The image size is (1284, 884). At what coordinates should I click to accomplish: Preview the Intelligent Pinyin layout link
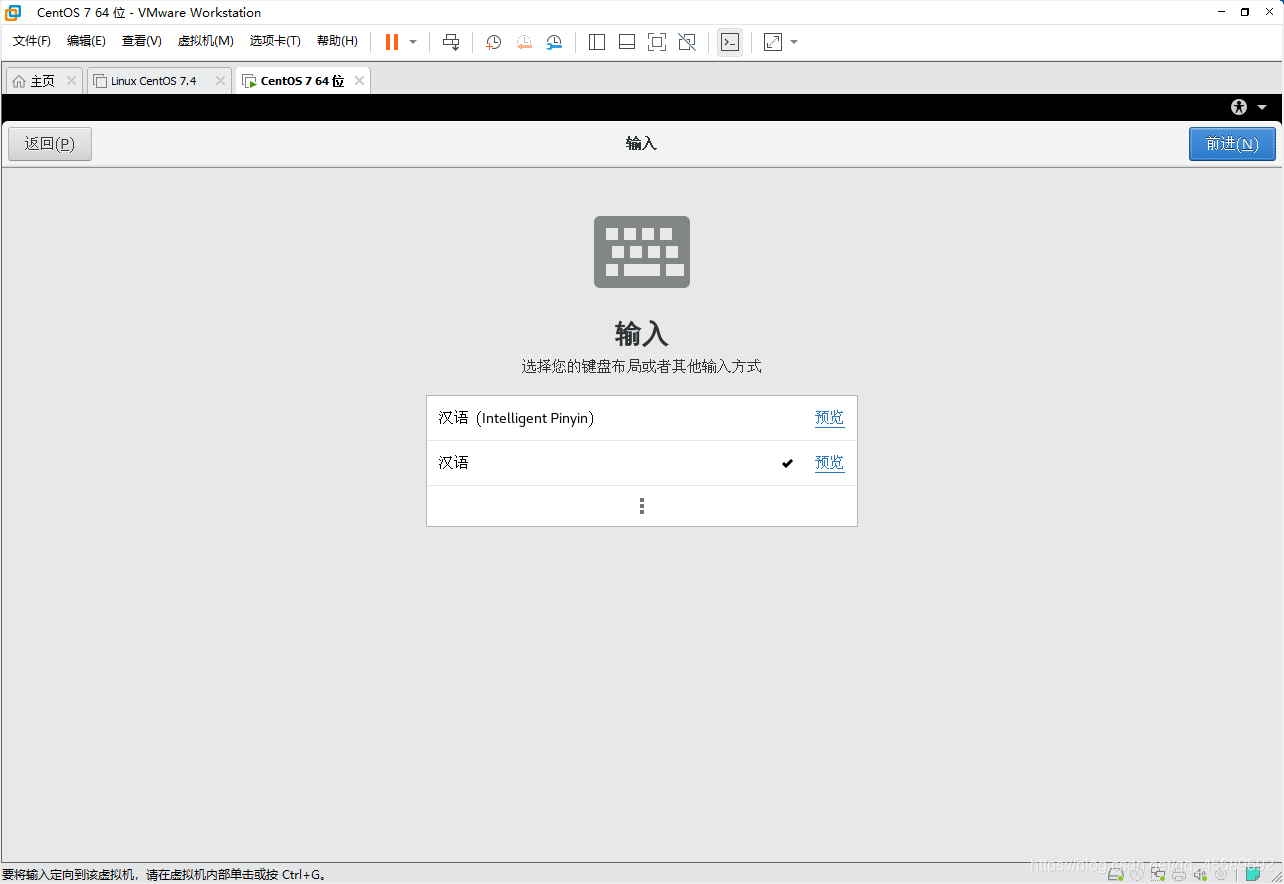(829, 418)
